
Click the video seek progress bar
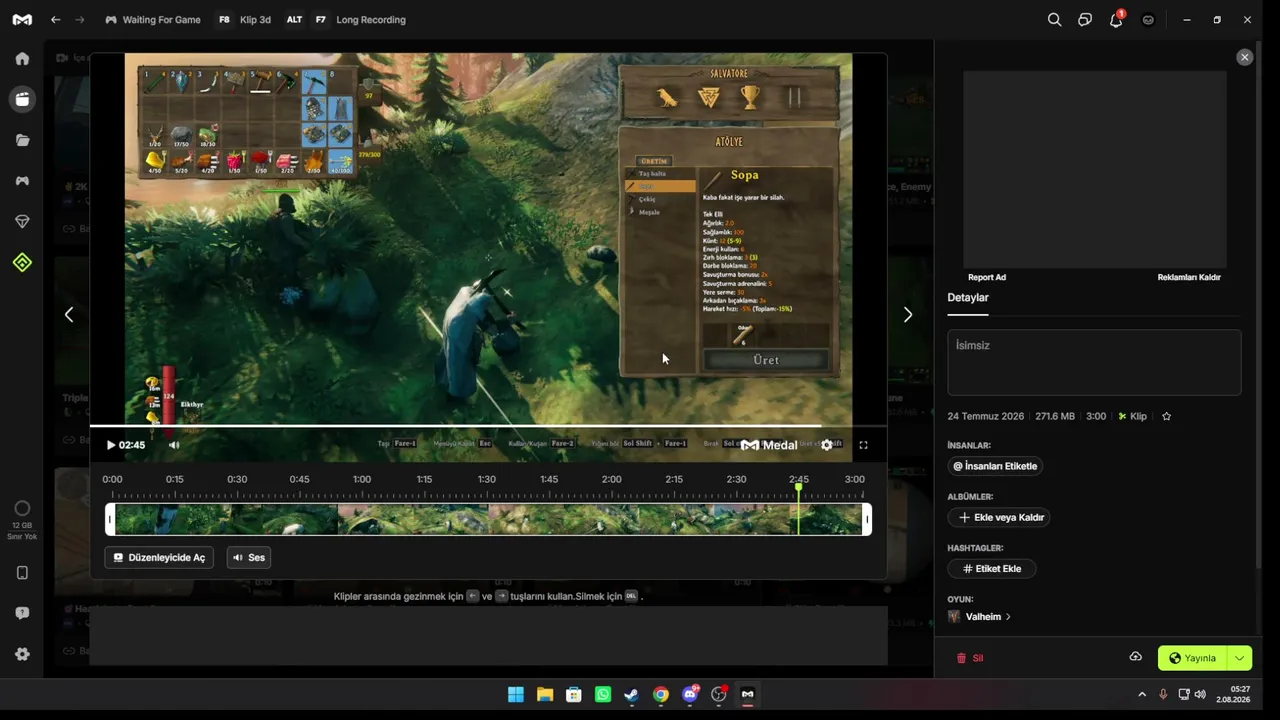488,426
